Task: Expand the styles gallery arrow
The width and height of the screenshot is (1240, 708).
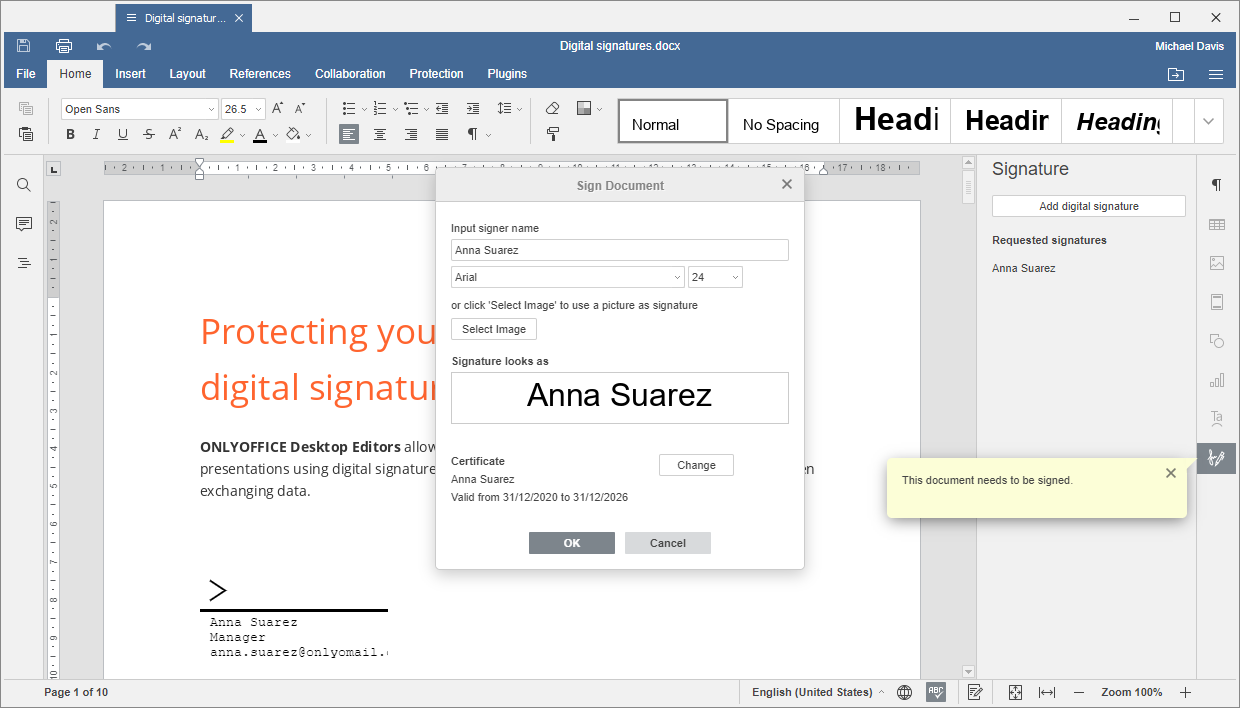Action: tap(1208, 121)
